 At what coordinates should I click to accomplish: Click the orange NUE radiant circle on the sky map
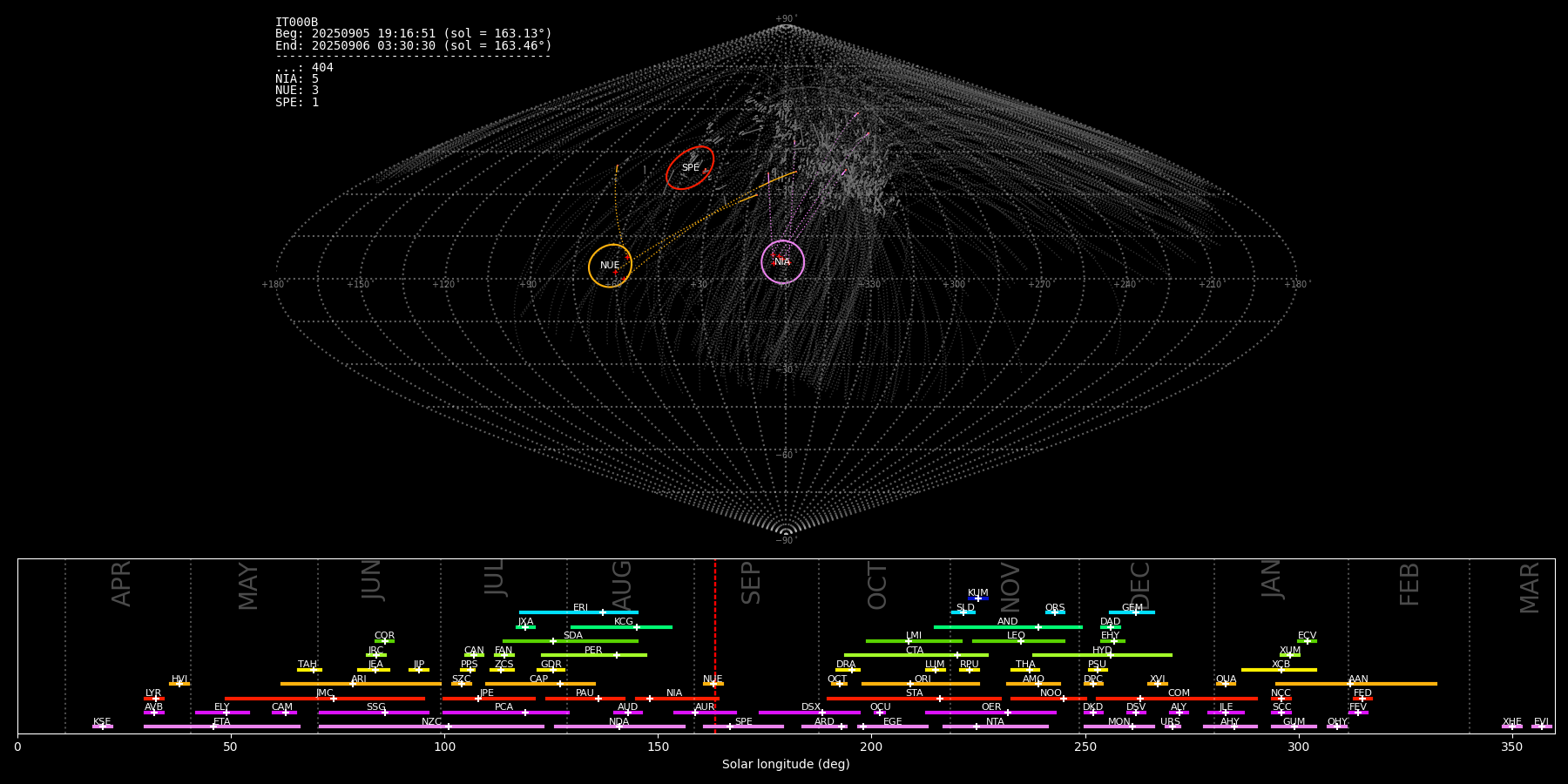(610, 266)
